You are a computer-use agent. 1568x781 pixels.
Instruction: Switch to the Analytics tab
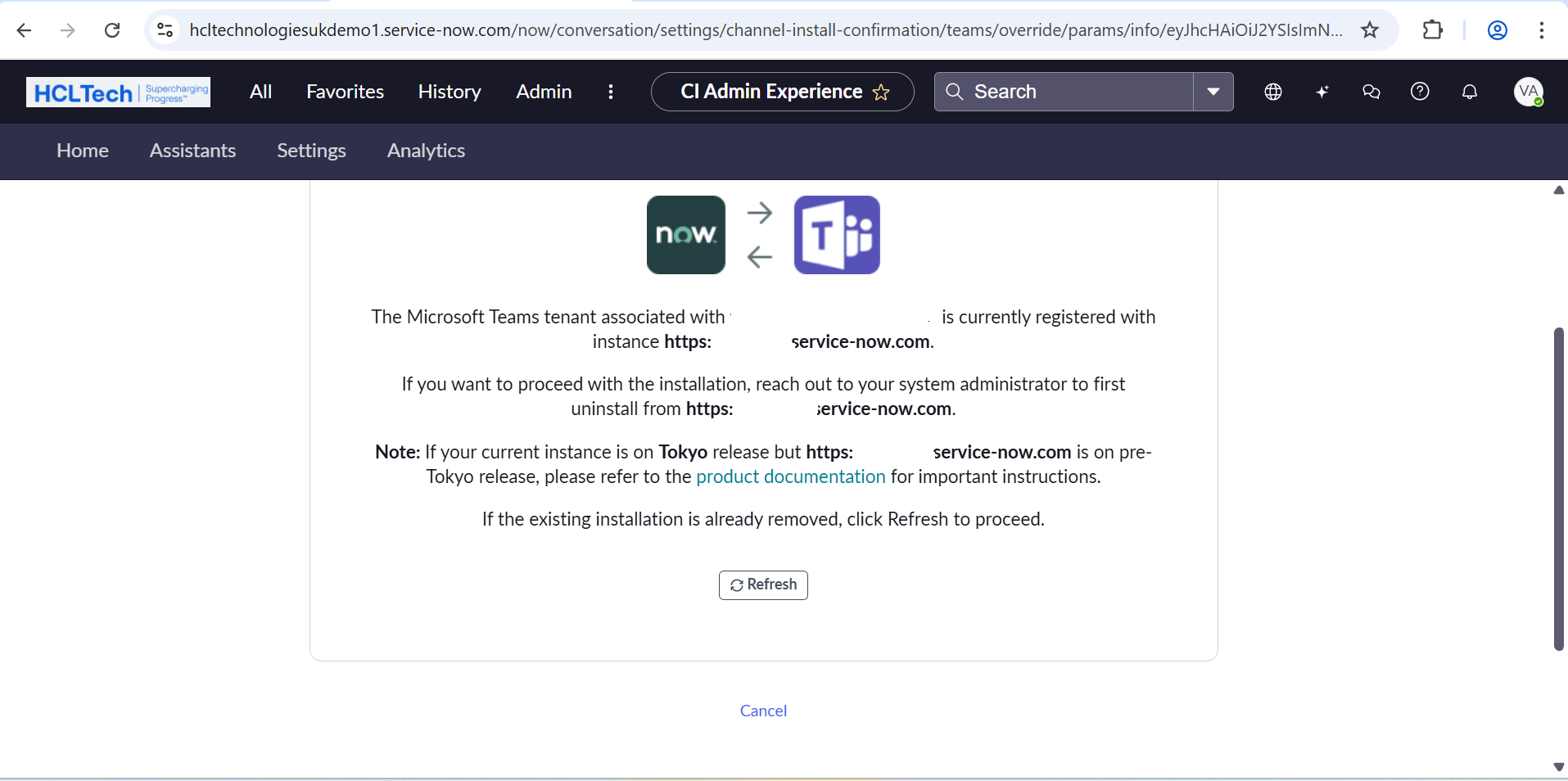pyautogui.click(x=426, y=151)
